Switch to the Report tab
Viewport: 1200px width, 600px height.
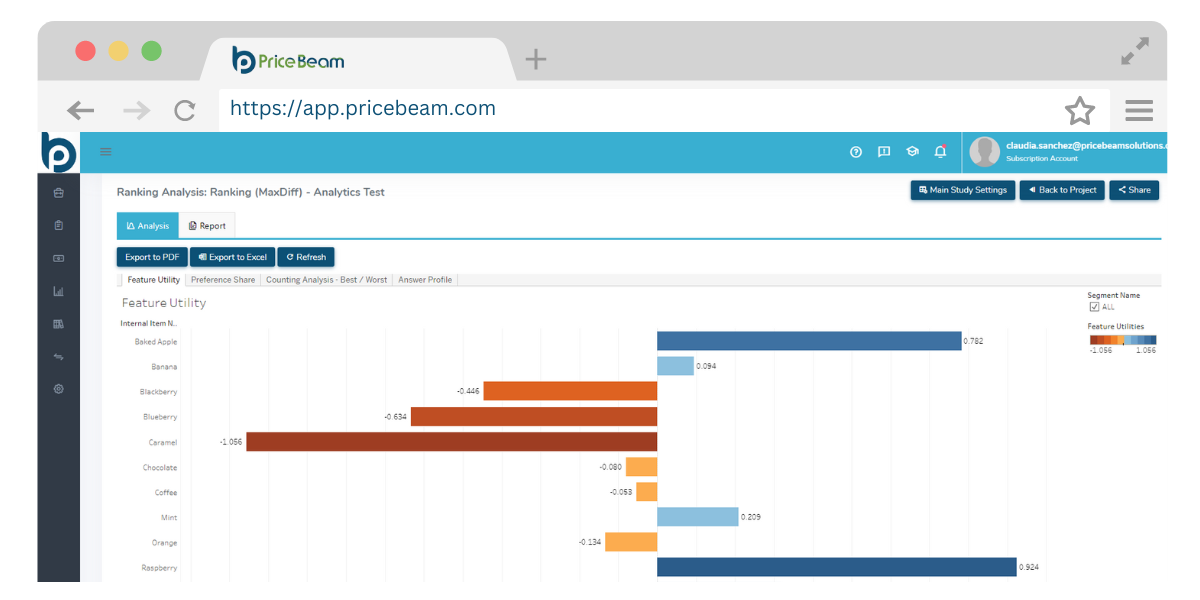(x=207, y=226)
